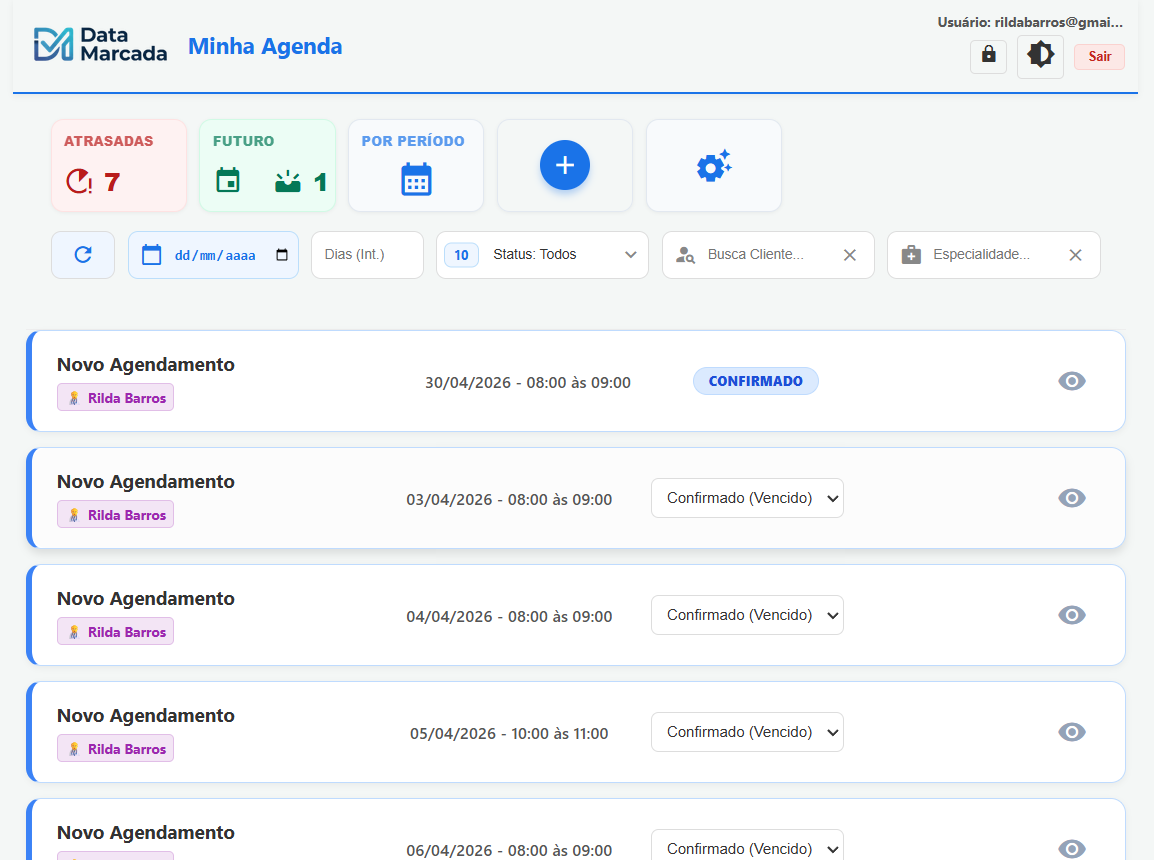The height and width of the screenshot is (860, 1154).
Task: Select the Rilda Barros client tag
Action: pos(115,397)
